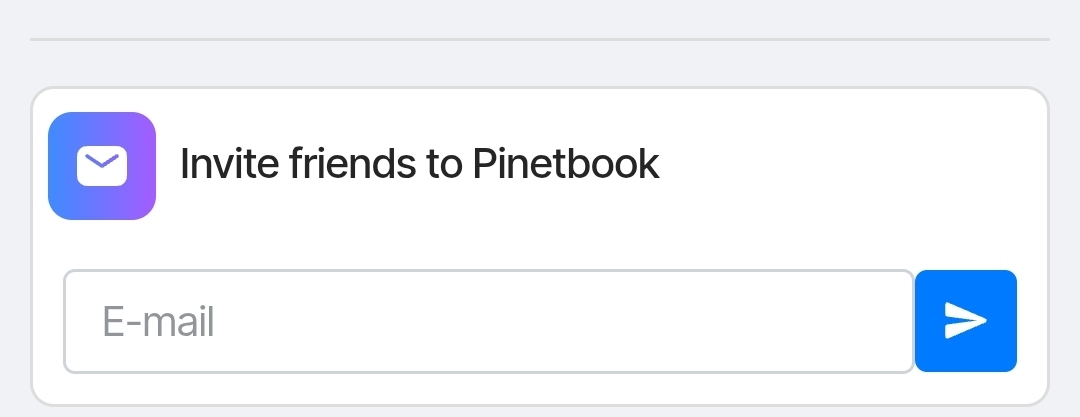Click the invite card's send arrow
This screenshot has width=1080, height=417.
click(x=965, y=321)
